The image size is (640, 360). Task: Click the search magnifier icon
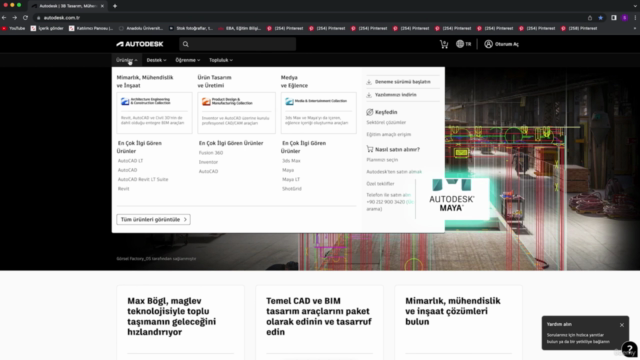point(186,44)
